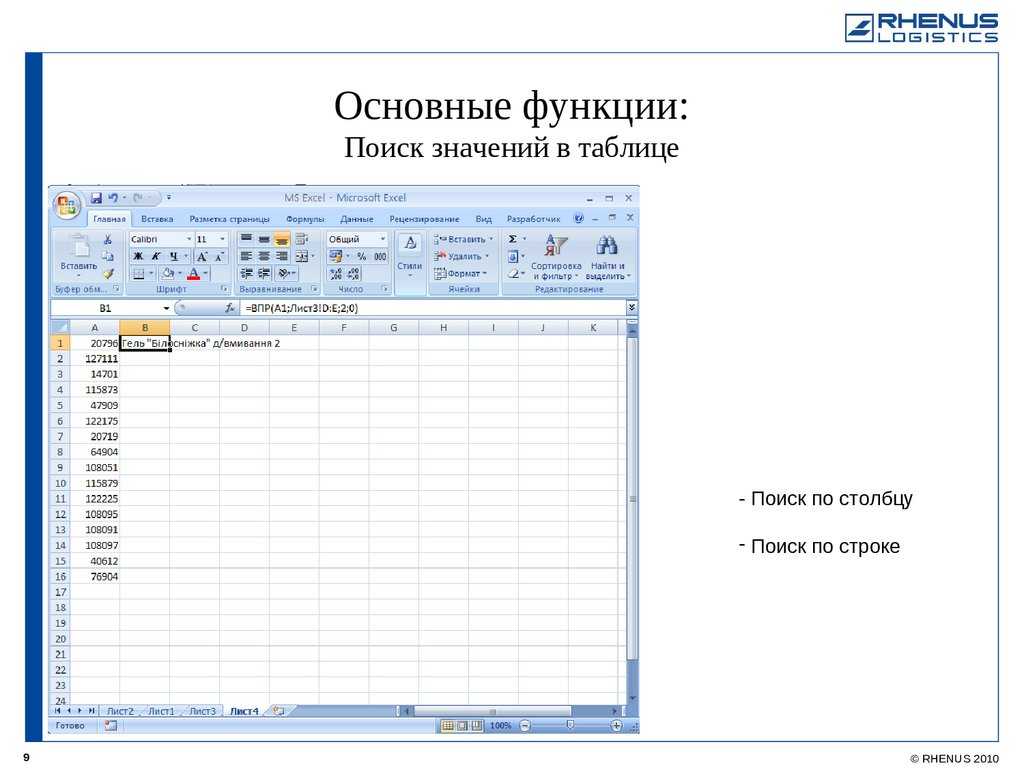Center text horizontally in cell

pos(264,257)
